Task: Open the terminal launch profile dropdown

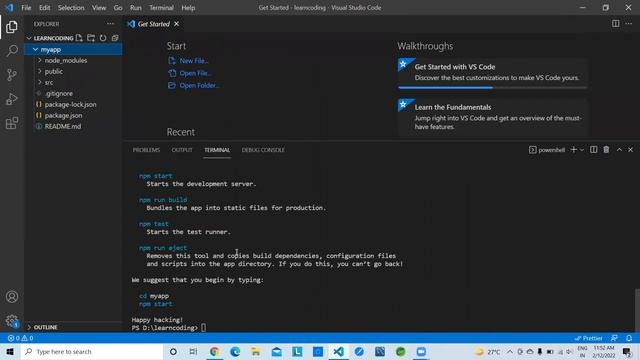Action: tap(582, 150)
